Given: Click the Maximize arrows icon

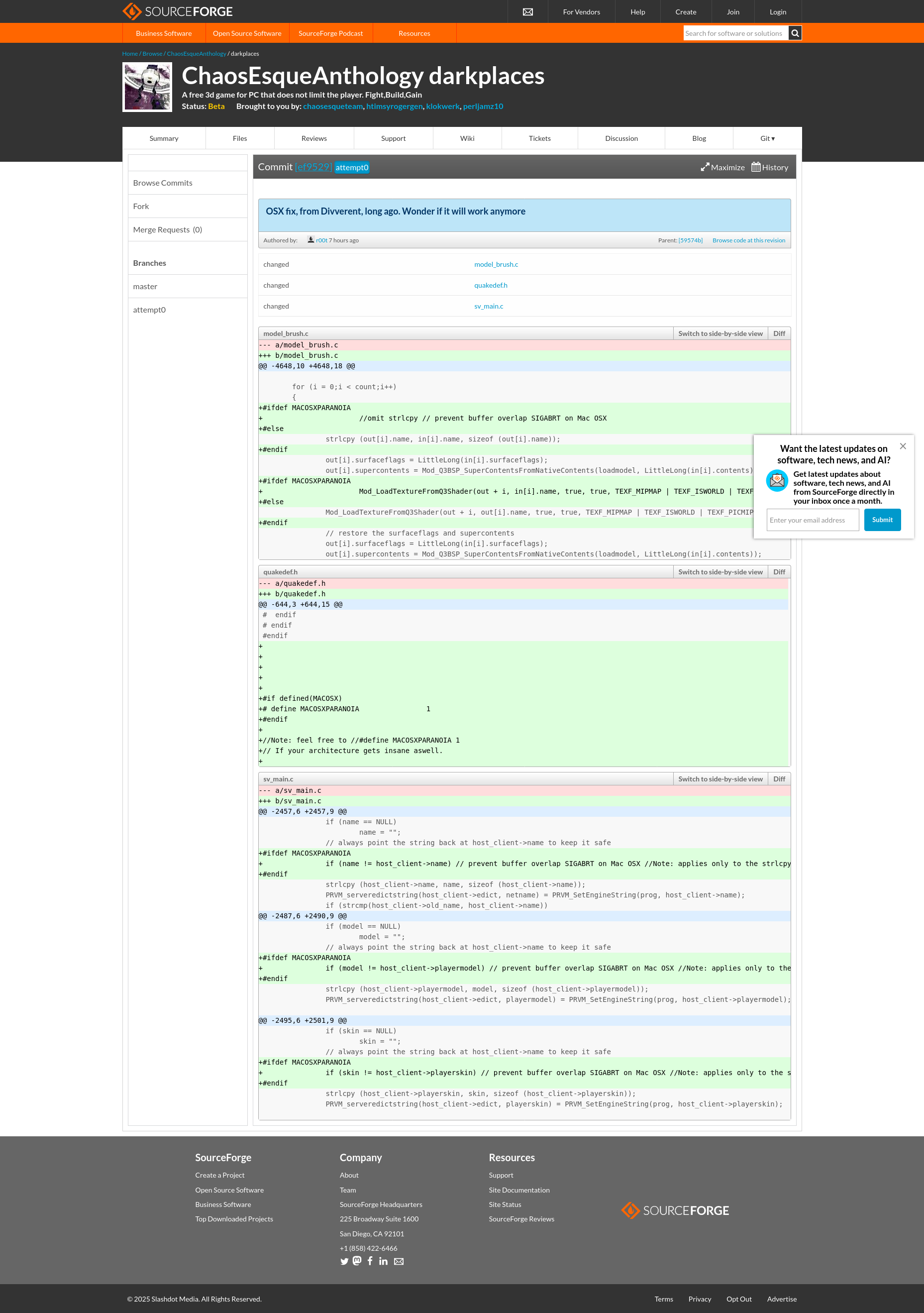Looking at the screenshot, I should 705,167.
